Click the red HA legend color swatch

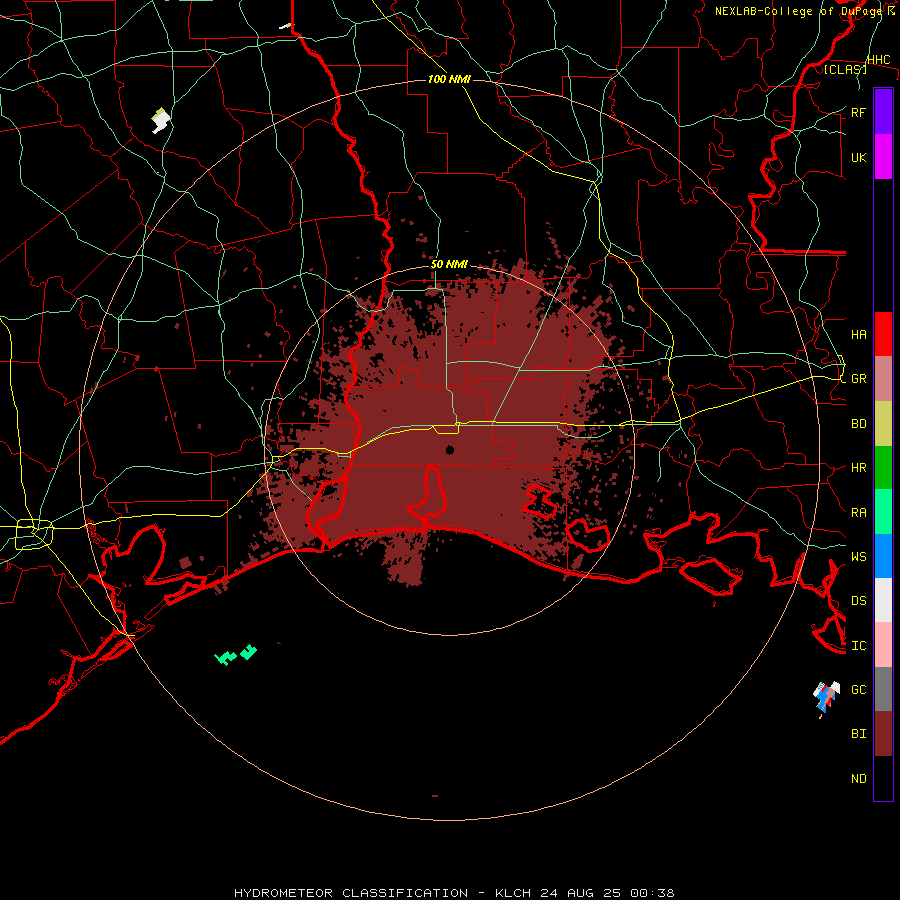tap(883, 334)
